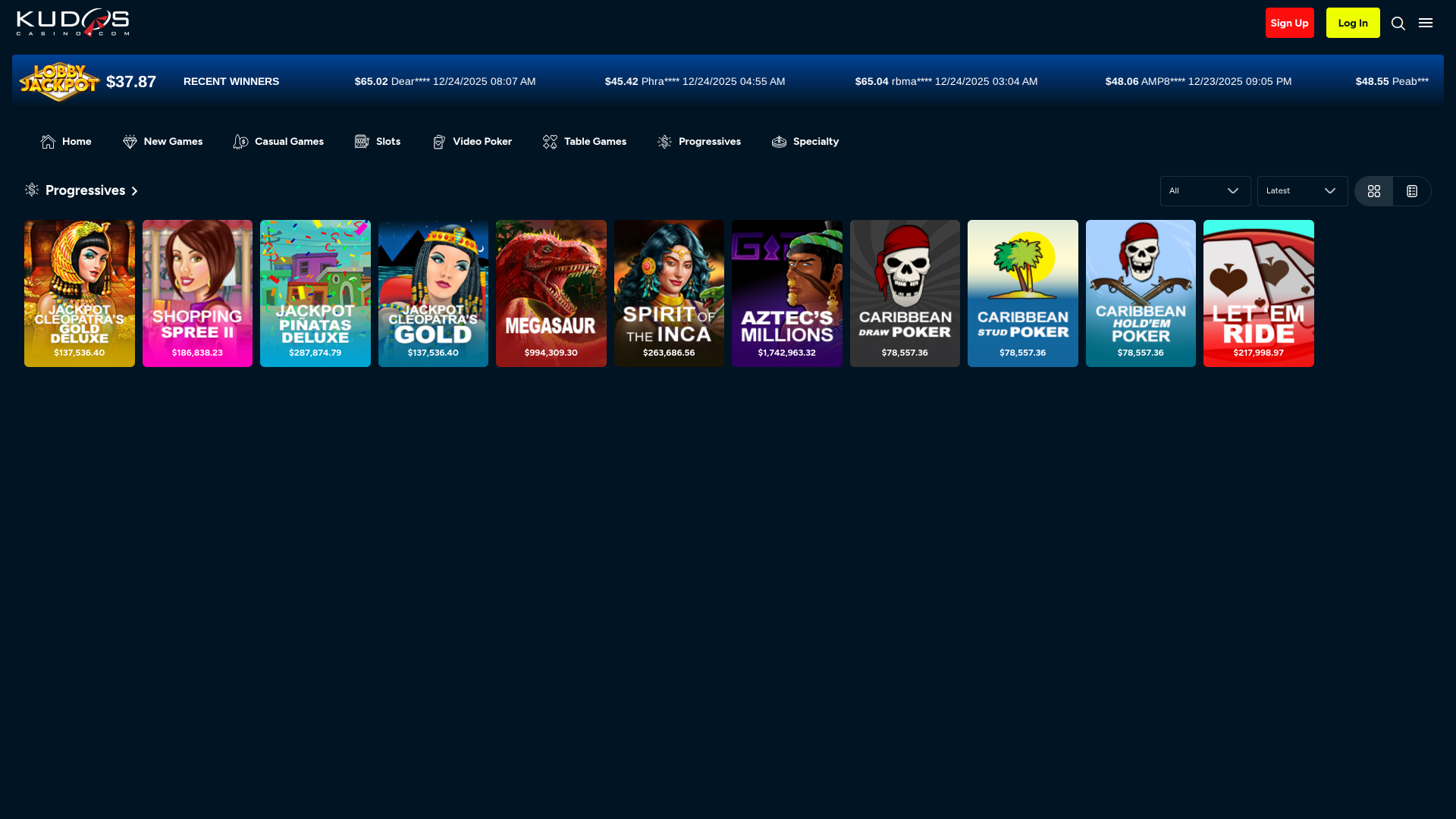Open the All filter dropdown

pos(1205,190)
